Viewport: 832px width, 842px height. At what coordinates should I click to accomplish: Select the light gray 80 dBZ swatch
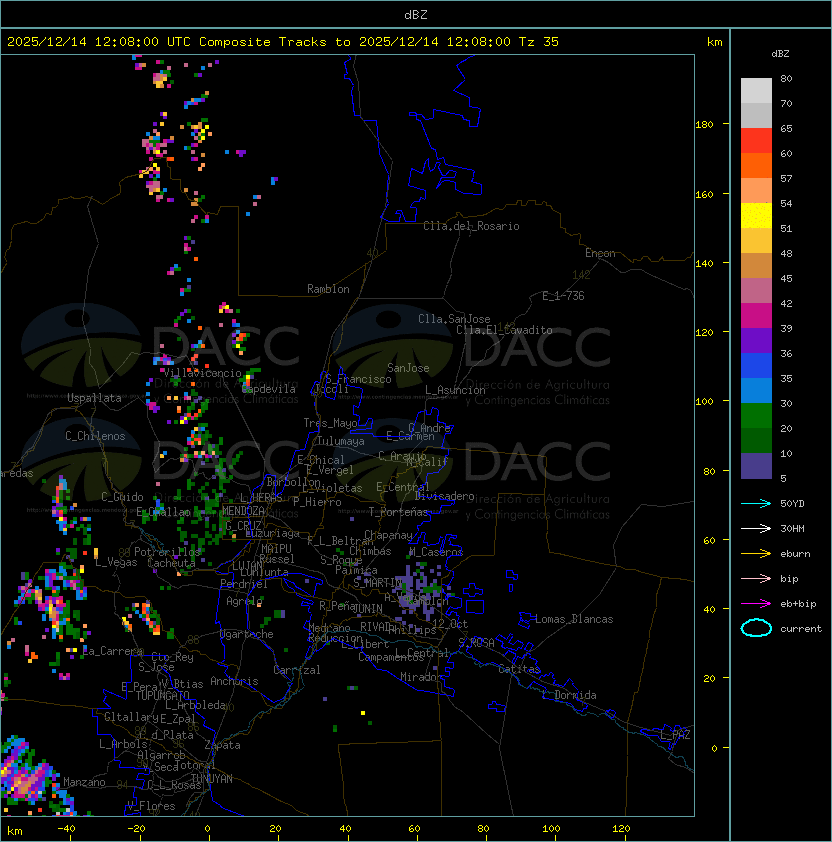click(x=756, y=90)
